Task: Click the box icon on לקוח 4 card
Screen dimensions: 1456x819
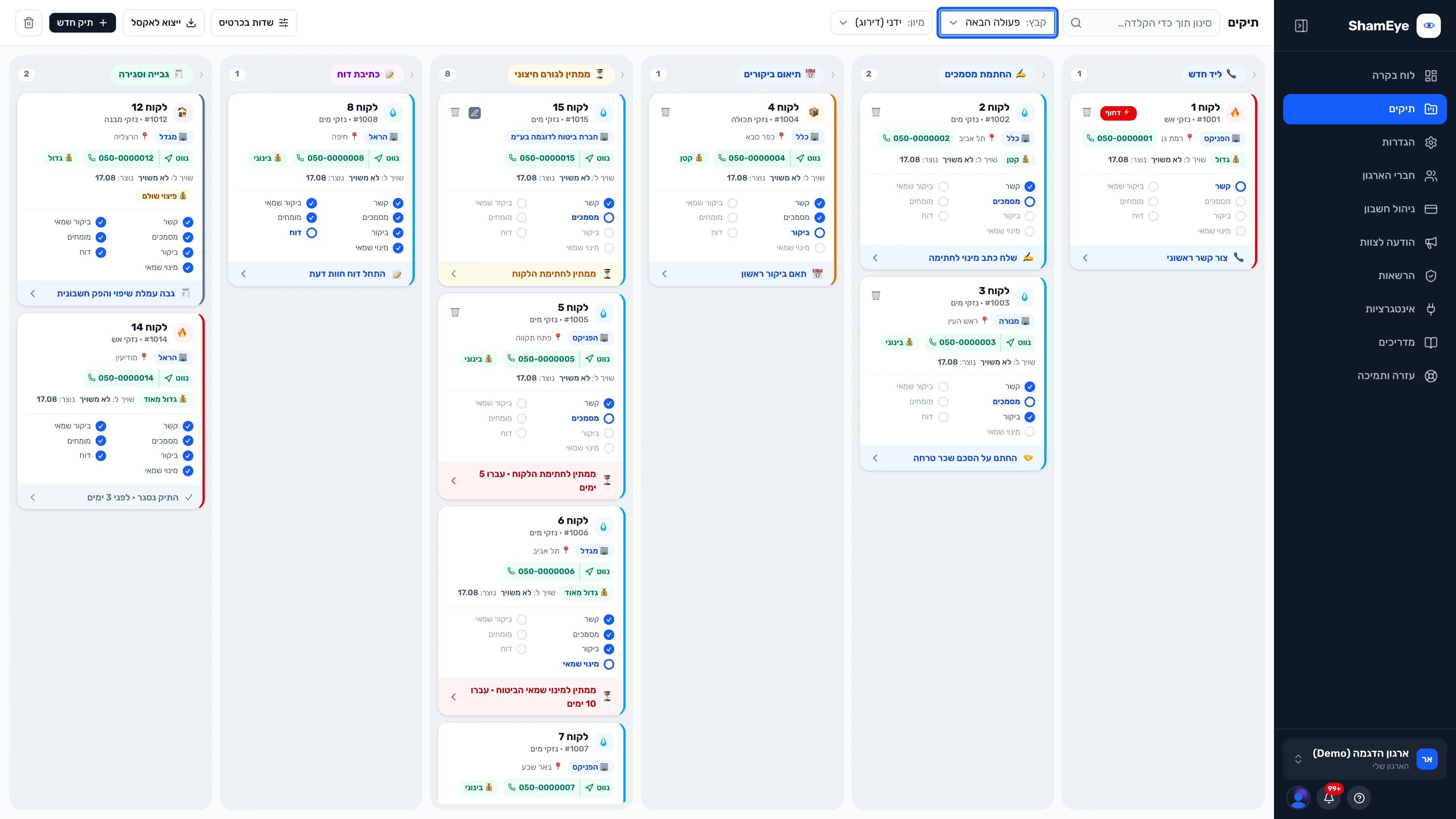Action: coord(813,113)
